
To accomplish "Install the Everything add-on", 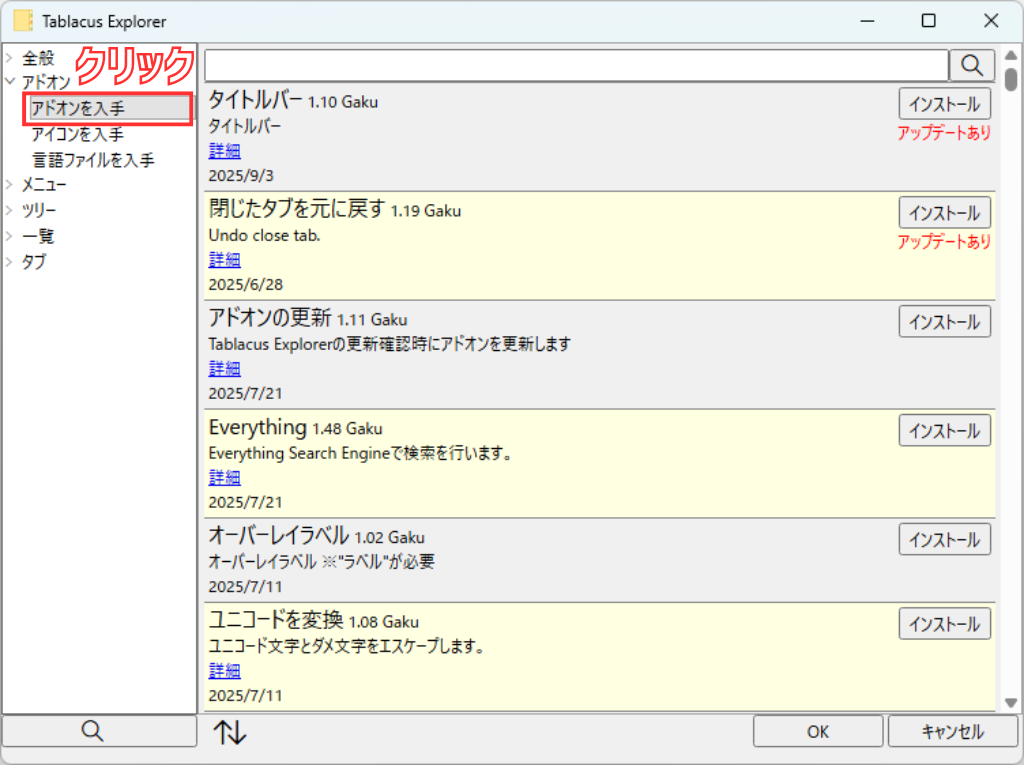I will tap(944, 431).
